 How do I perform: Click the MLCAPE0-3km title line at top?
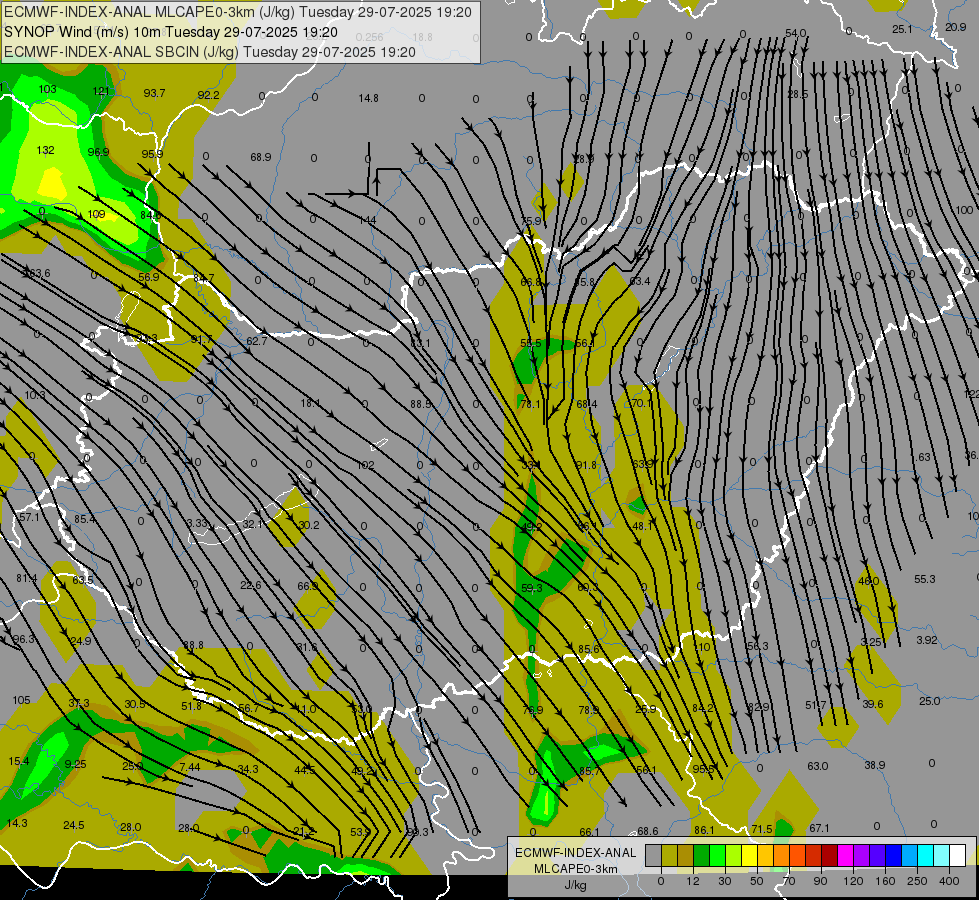pos(237,12)
